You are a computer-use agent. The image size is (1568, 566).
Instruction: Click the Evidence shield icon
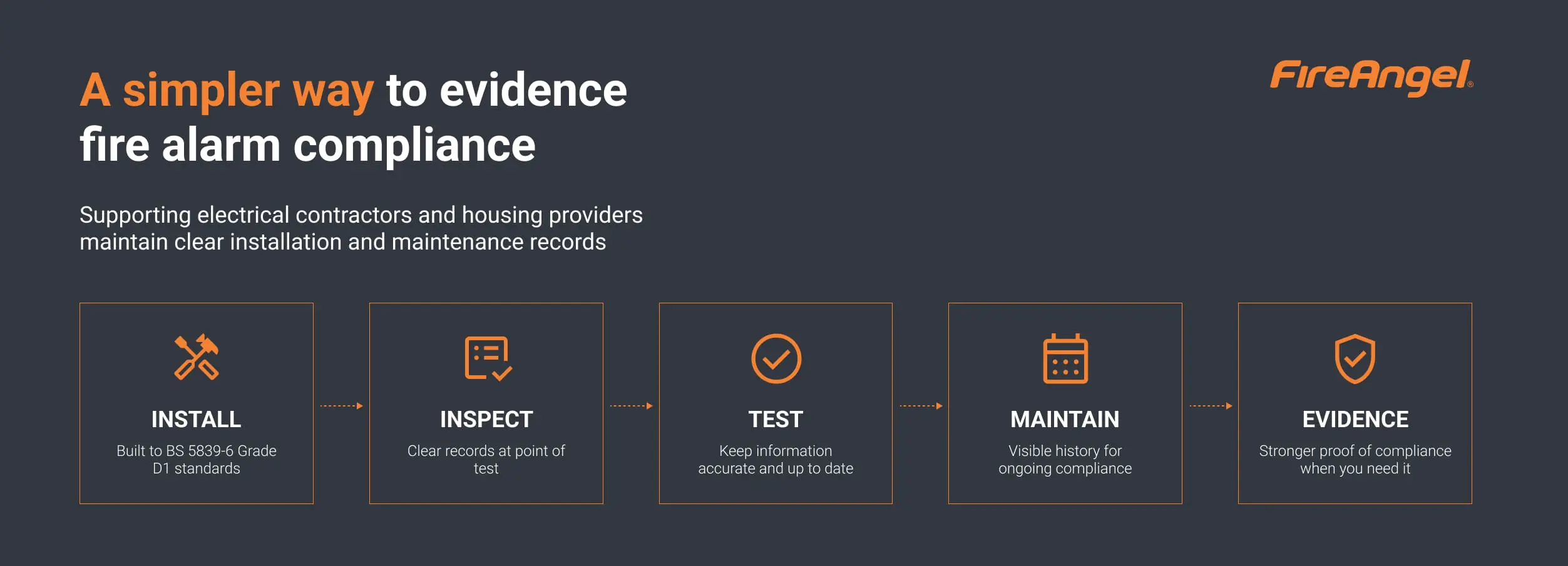tap(1355, 358)
